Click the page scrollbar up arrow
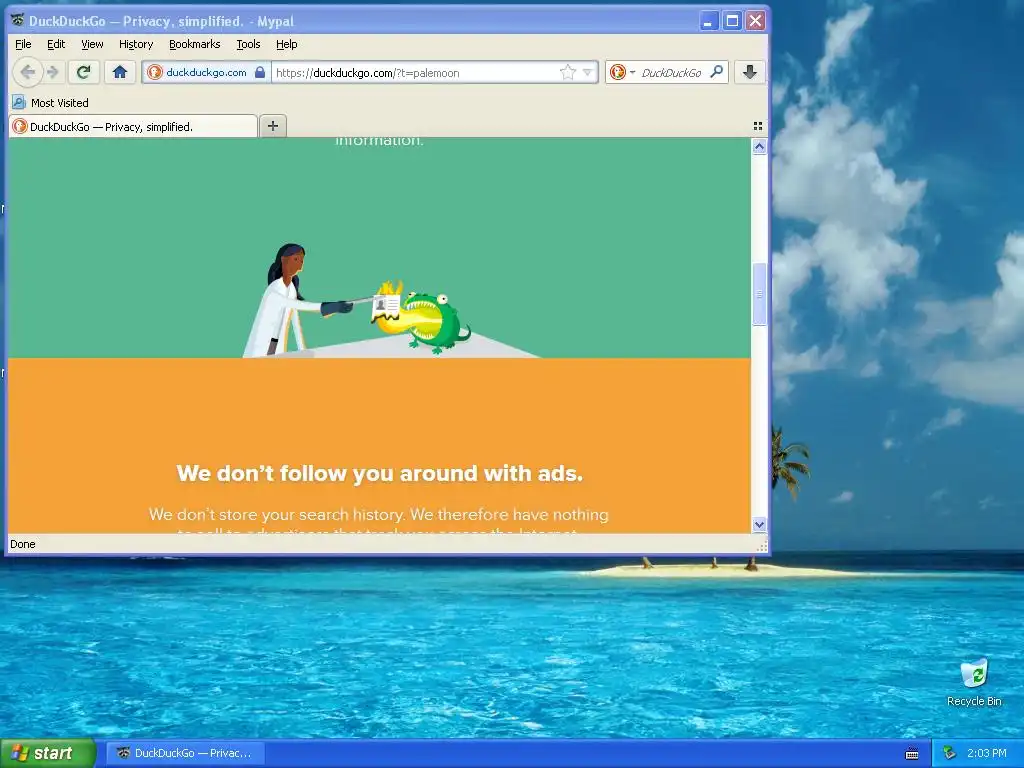 [x=759, y=147]
